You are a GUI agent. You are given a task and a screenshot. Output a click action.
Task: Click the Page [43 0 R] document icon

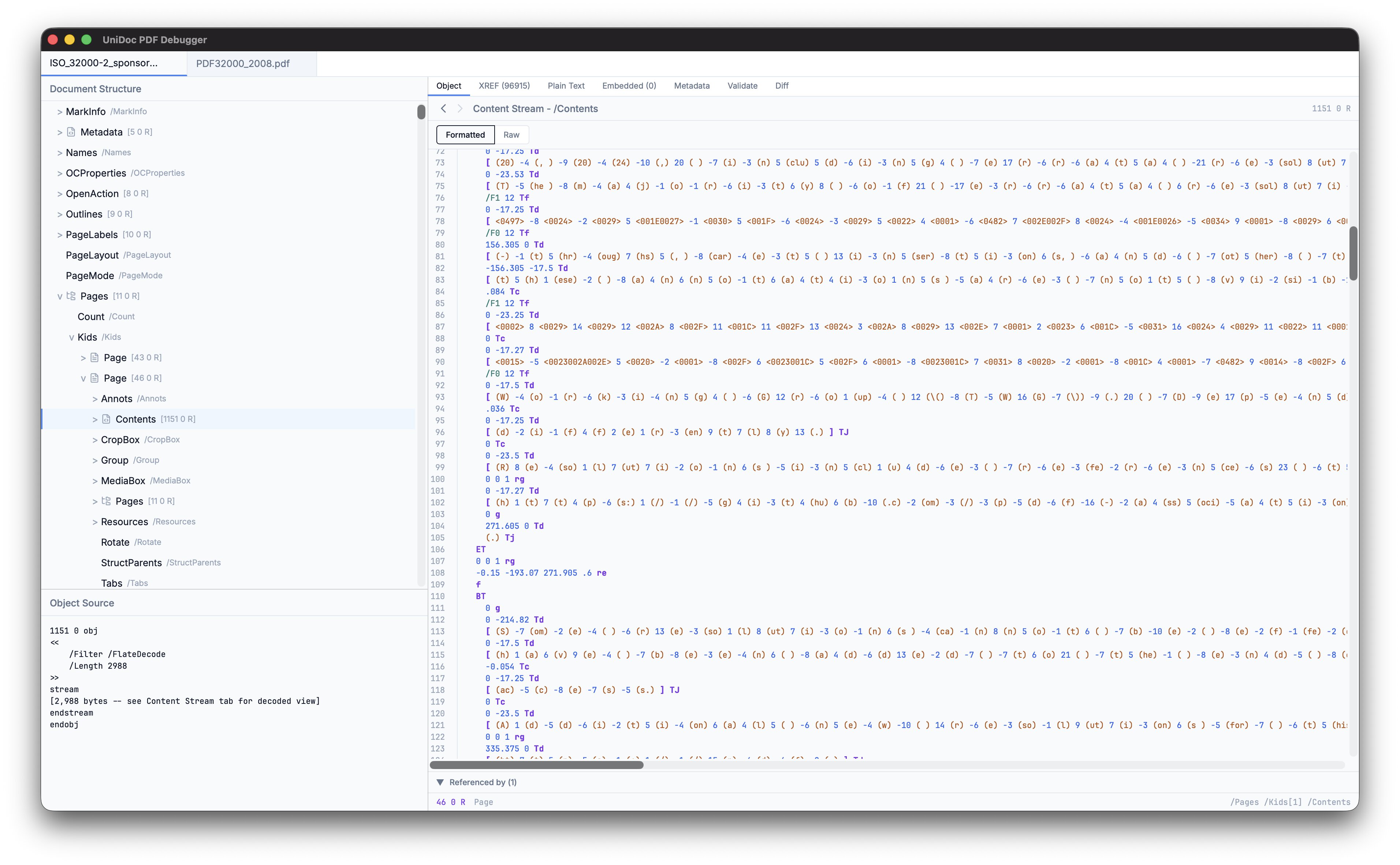pos(95,357)
